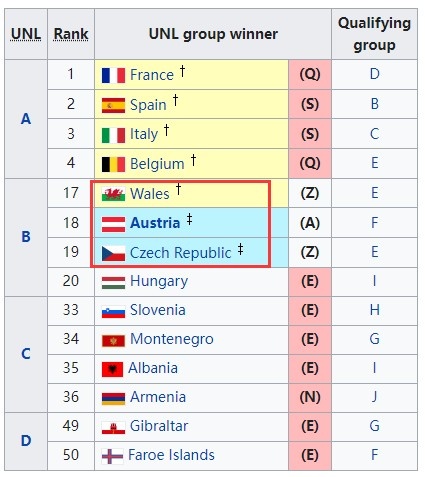Open the bold Austria link
This screenshot has height=477, width=425.
tap(155, 223)
